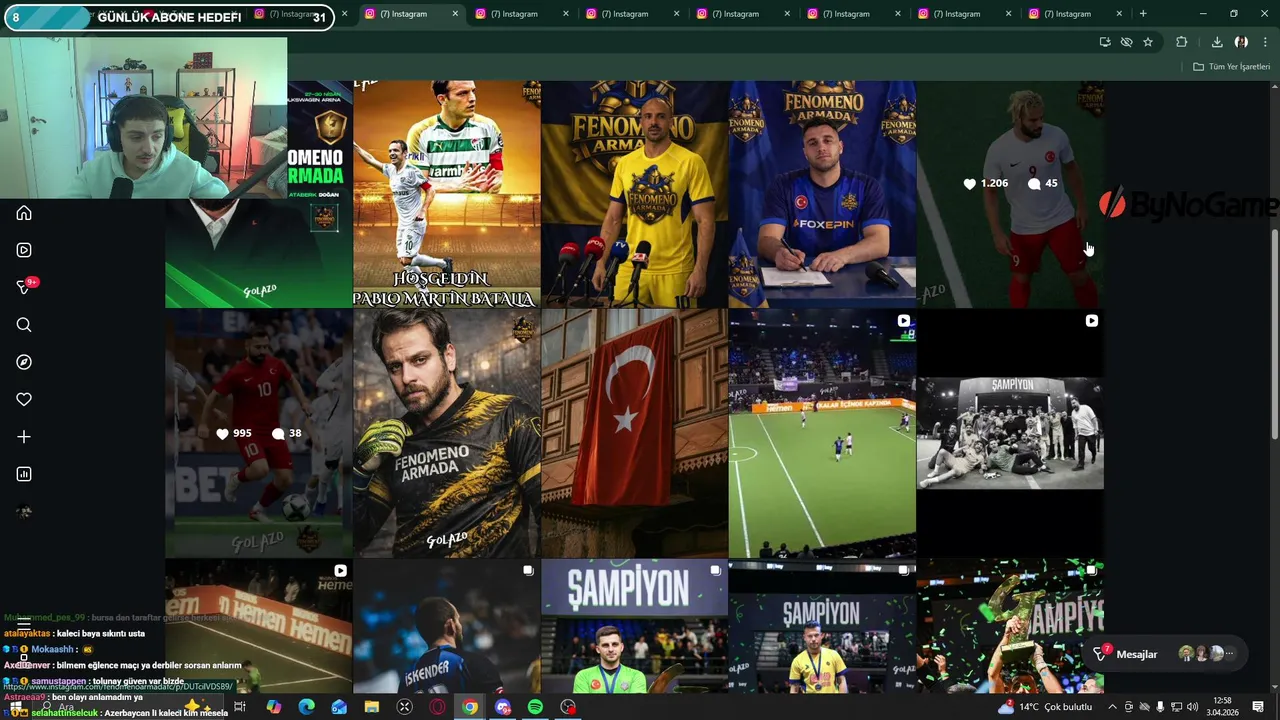
Task: Open Reels from the Instagram sidebar
Action: [24, 250]
